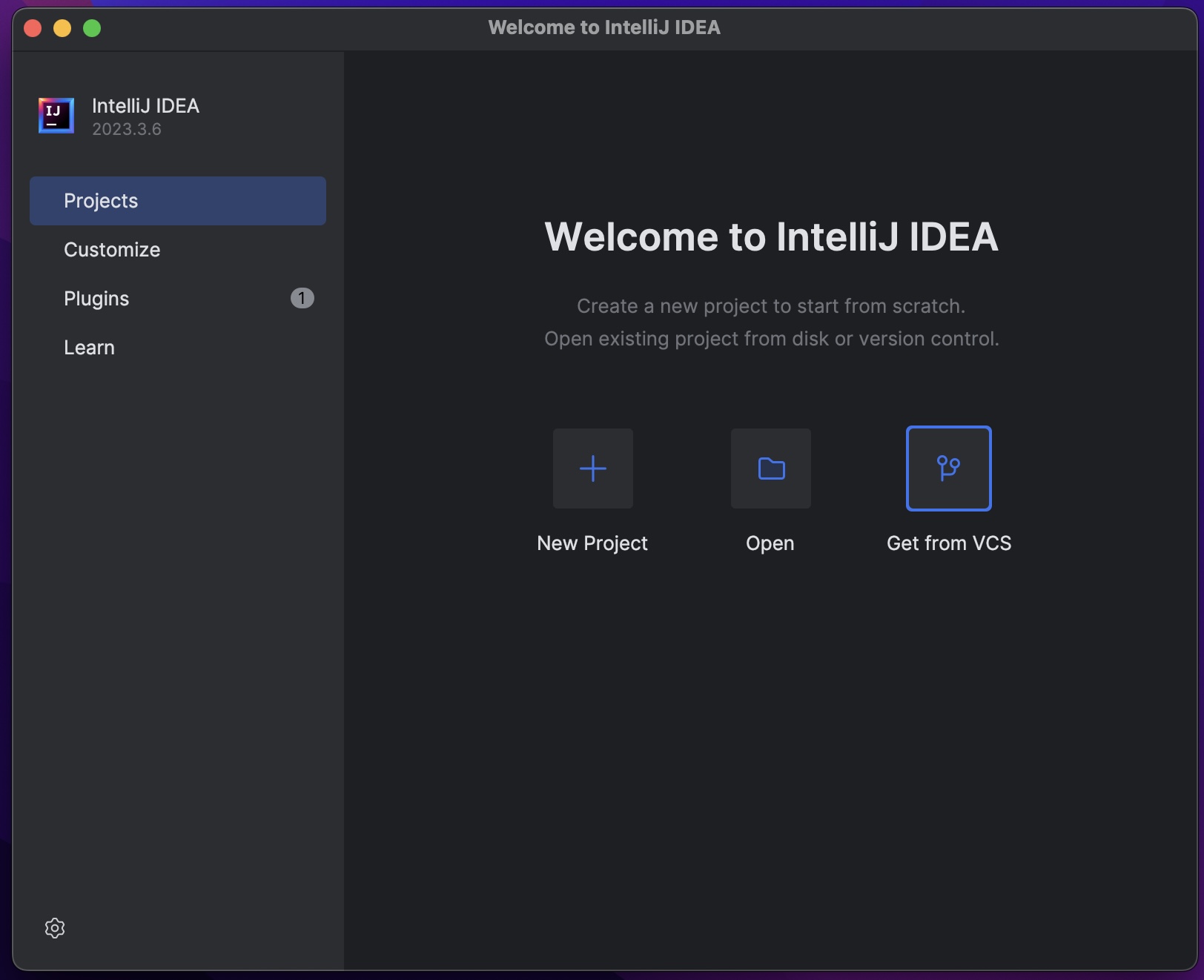Click the IntelliJ IDEA product name in the sidebar
The image size is (1204, 980).
[x=145, y=106]
